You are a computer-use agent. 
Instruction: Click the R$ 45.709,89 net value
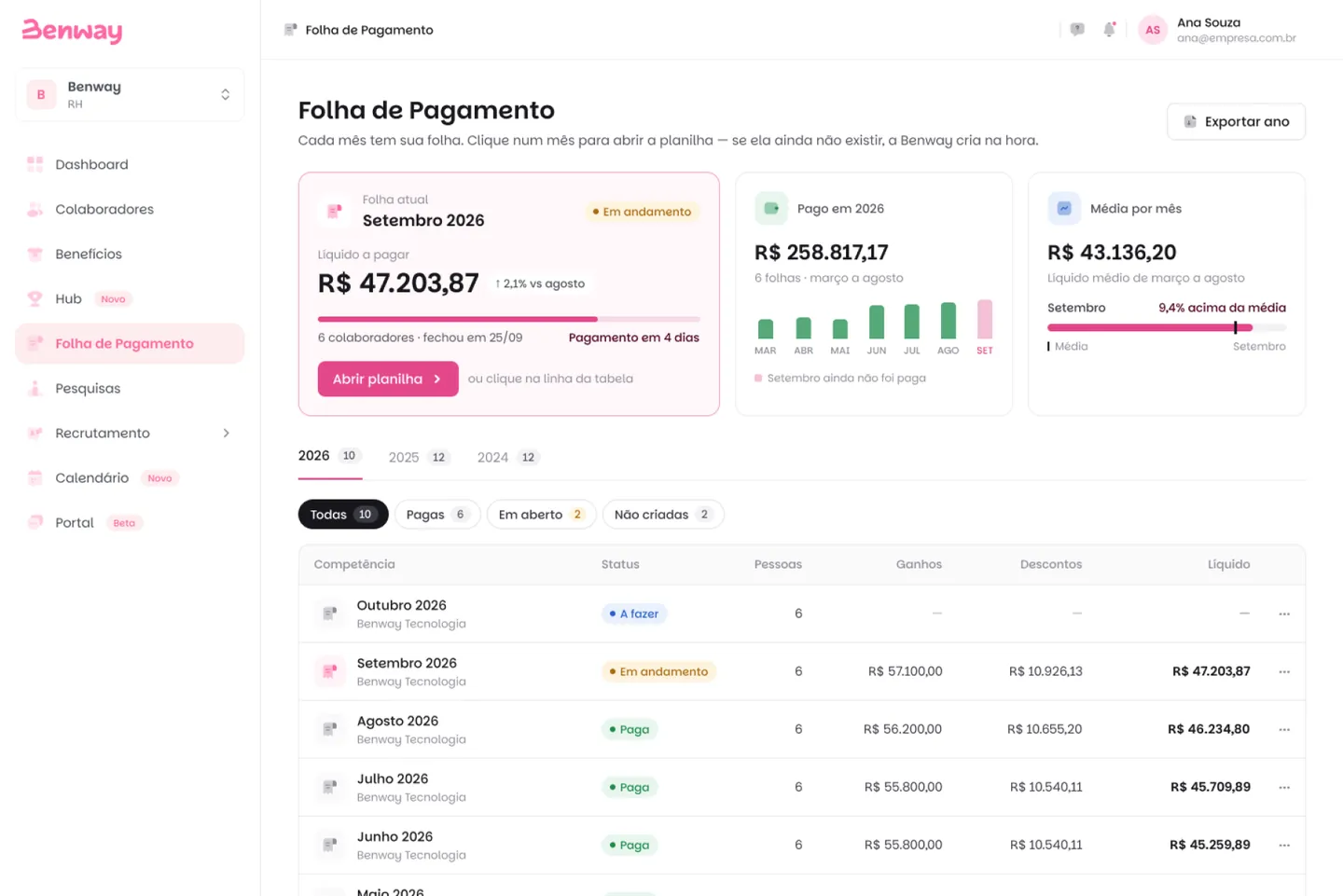[x=1211, y=787]
